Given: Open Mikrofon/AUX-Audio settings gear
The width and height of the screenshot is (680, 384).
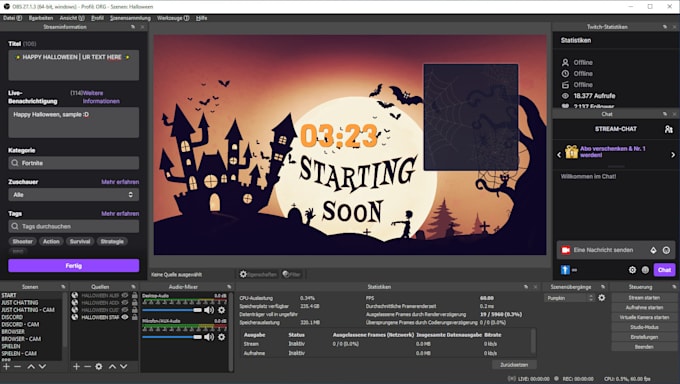Looking at the screenshot, I should tap(222, 337).
